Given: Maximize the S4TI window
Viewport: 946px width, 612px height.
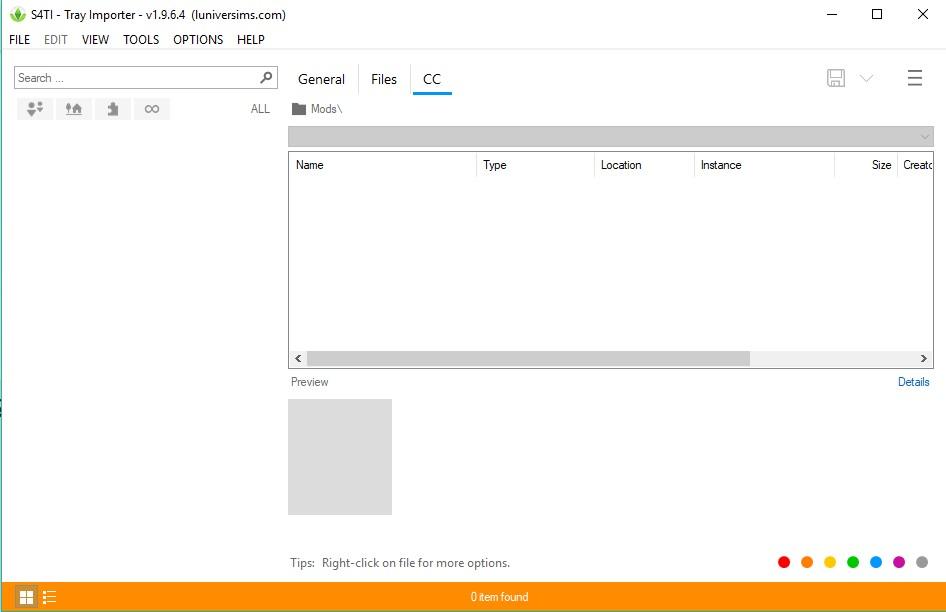Looking at the screenshot, I should click(x=877, y=14).
